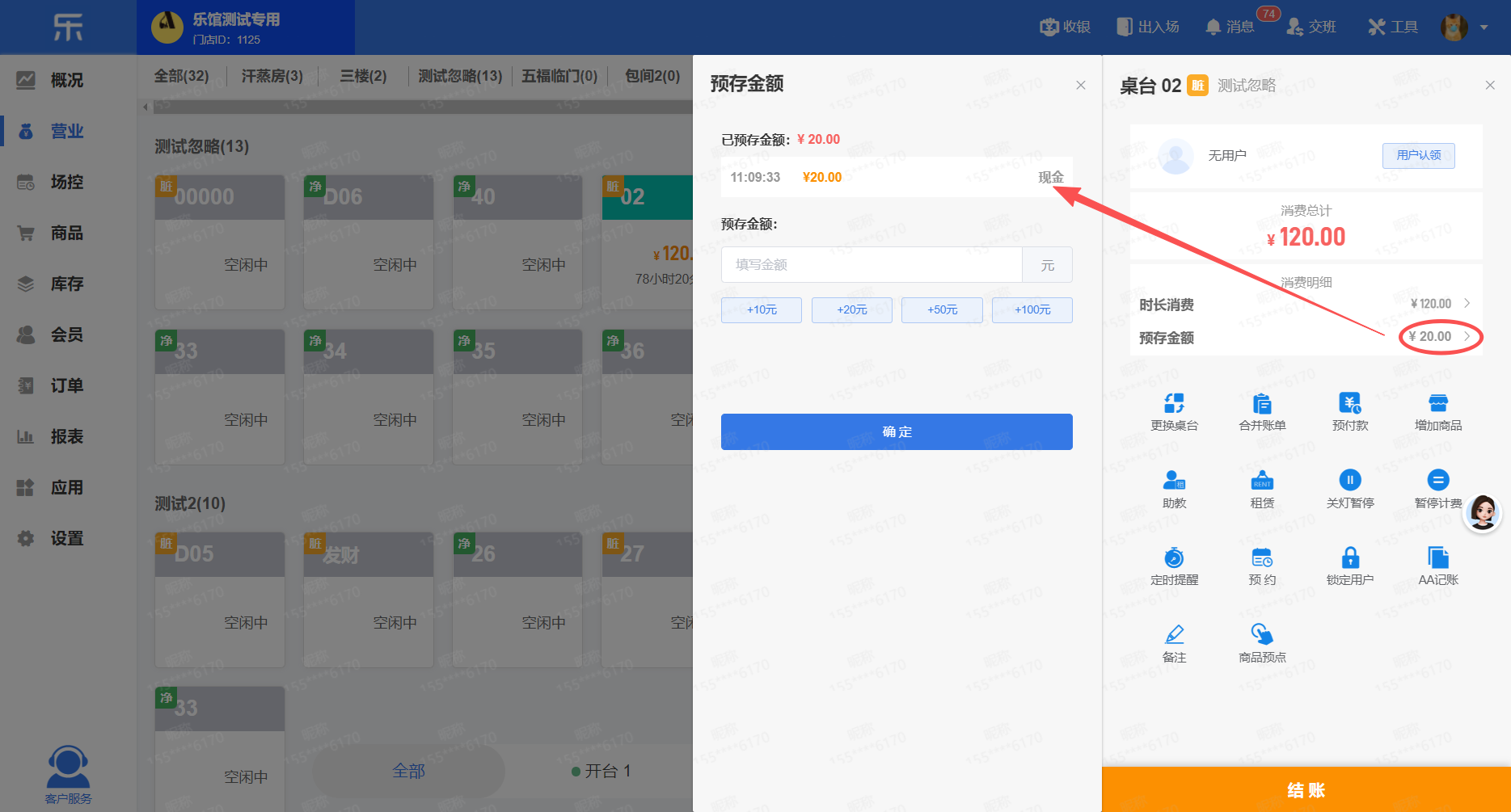Click the 关灯暂停 pause light icon

tap(1350, 480)
